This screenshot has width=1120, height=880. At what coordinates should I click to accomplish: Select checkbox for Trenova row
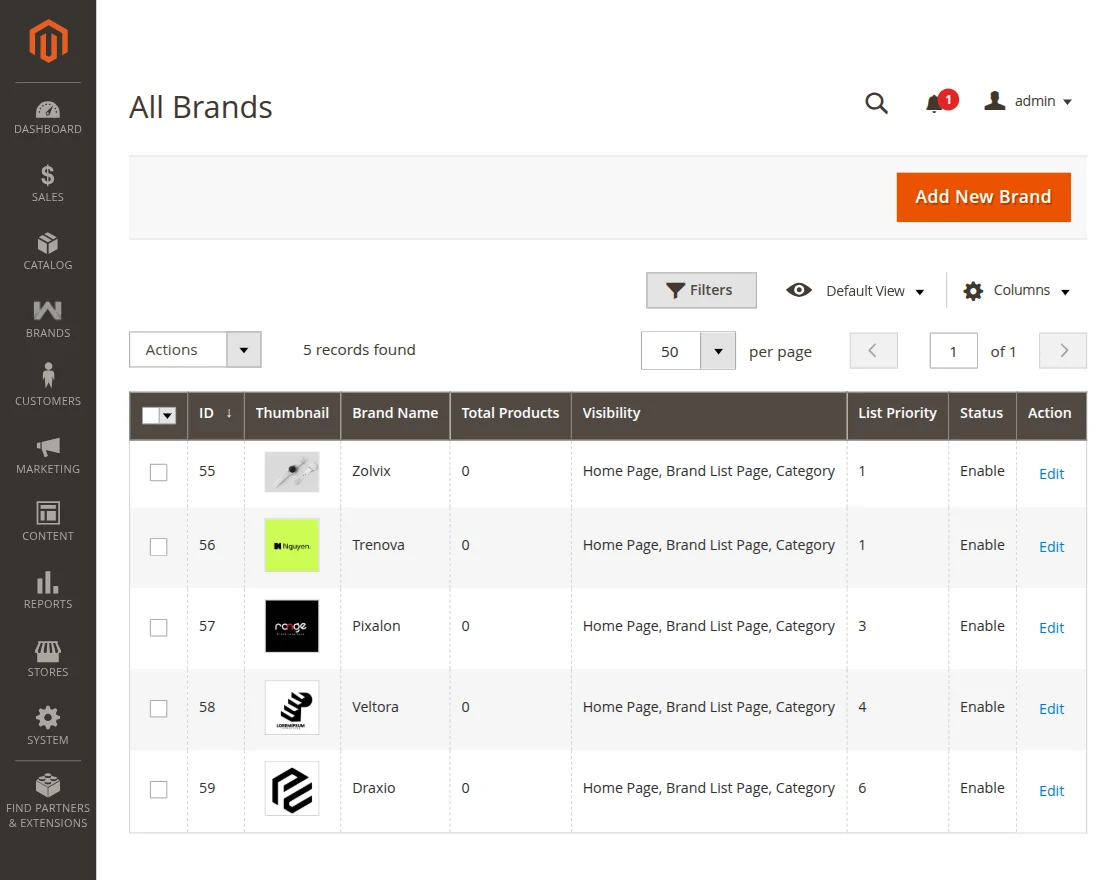point(159,546)
